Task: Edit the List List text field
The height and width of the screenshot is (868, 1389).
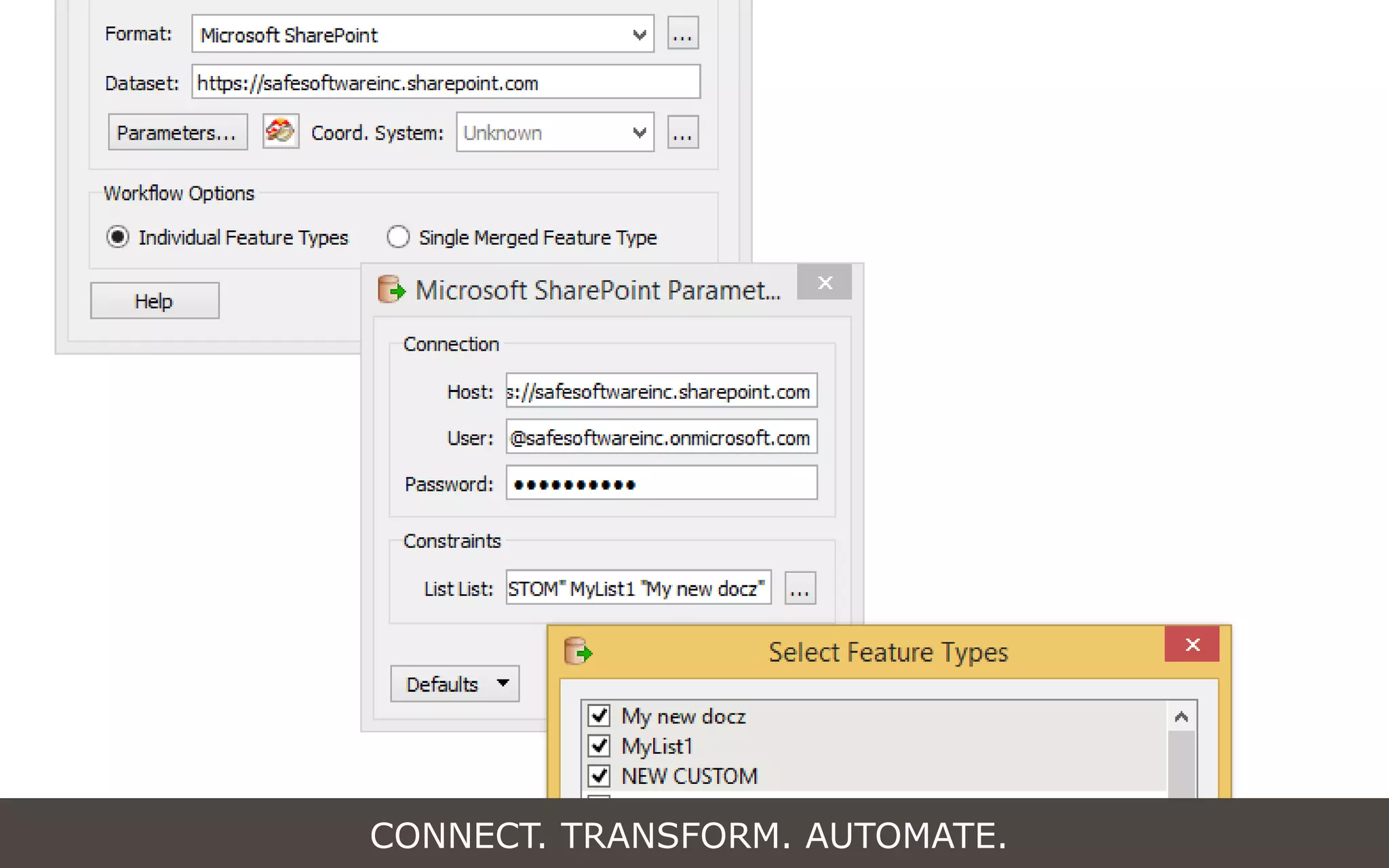Action: (x=638, y=588)
